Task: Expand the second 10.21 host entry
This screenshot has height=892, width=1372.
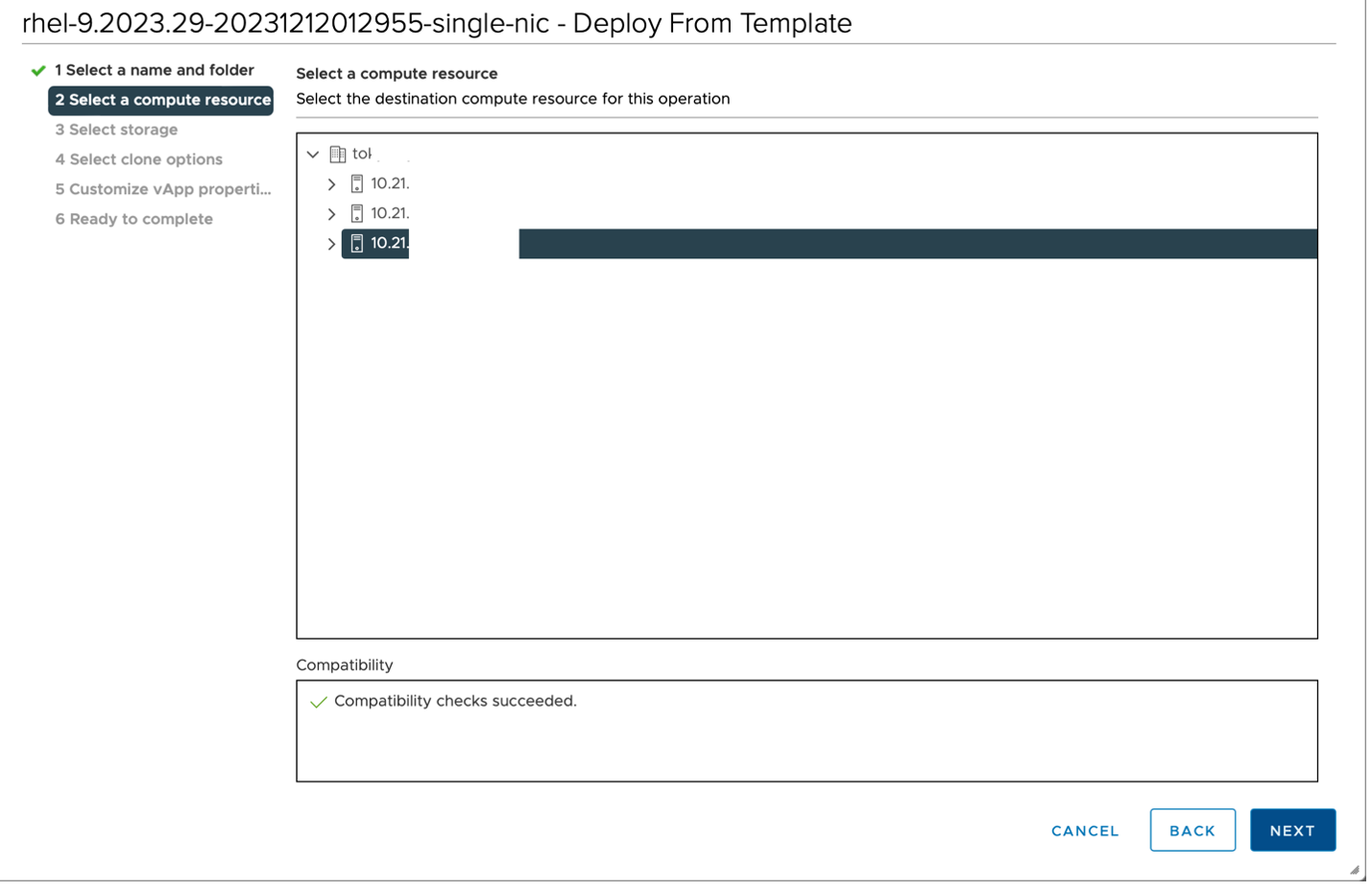Action: coord(331,213)
